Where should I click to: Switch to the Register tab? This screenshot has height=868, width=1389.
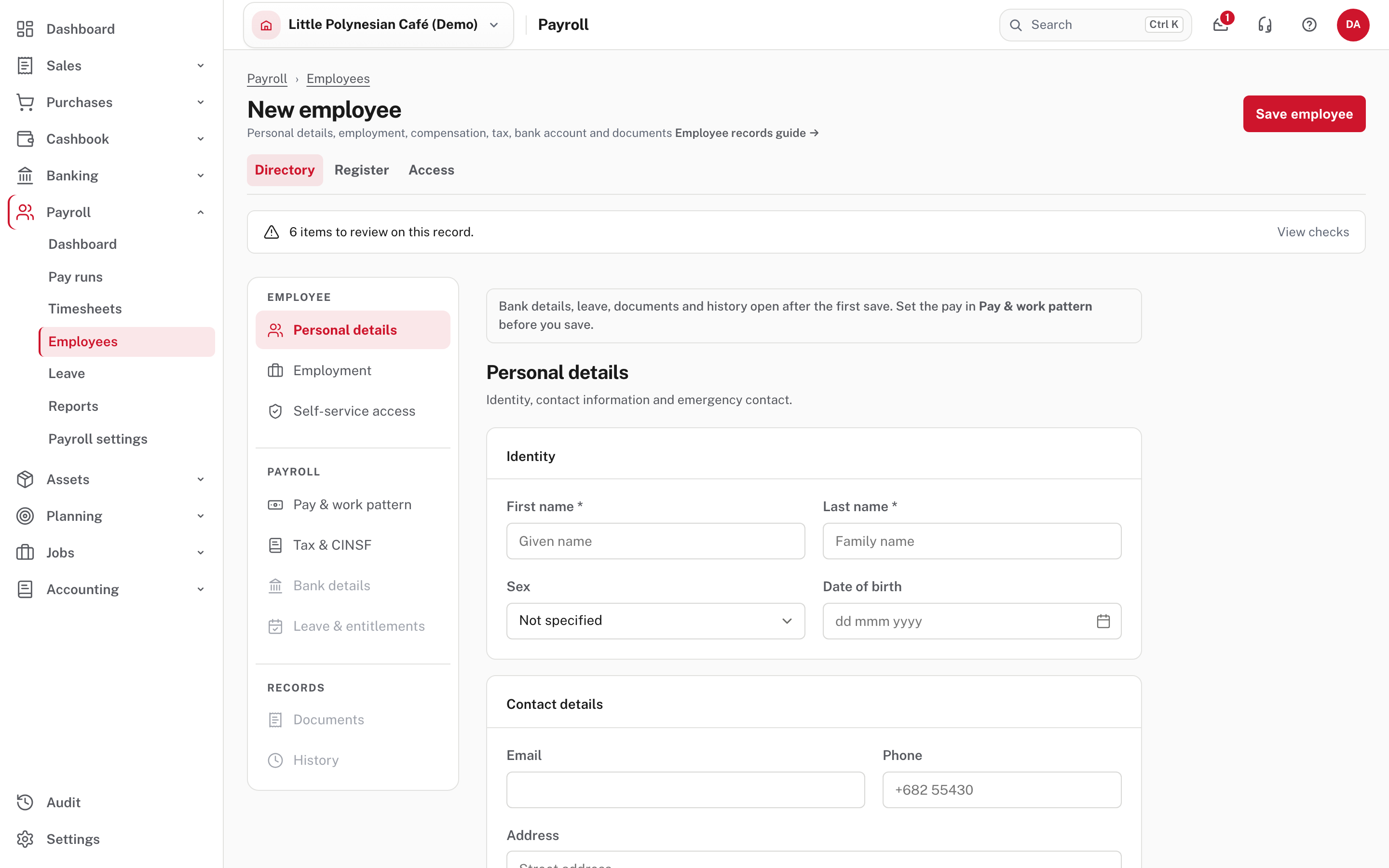click(362, 170)
